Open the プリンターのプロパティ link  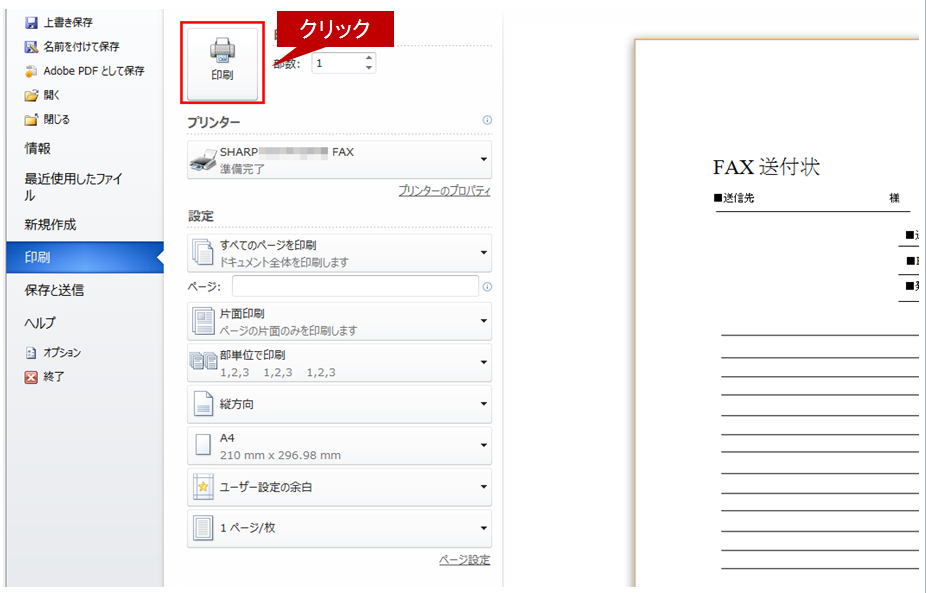point(444,191)
